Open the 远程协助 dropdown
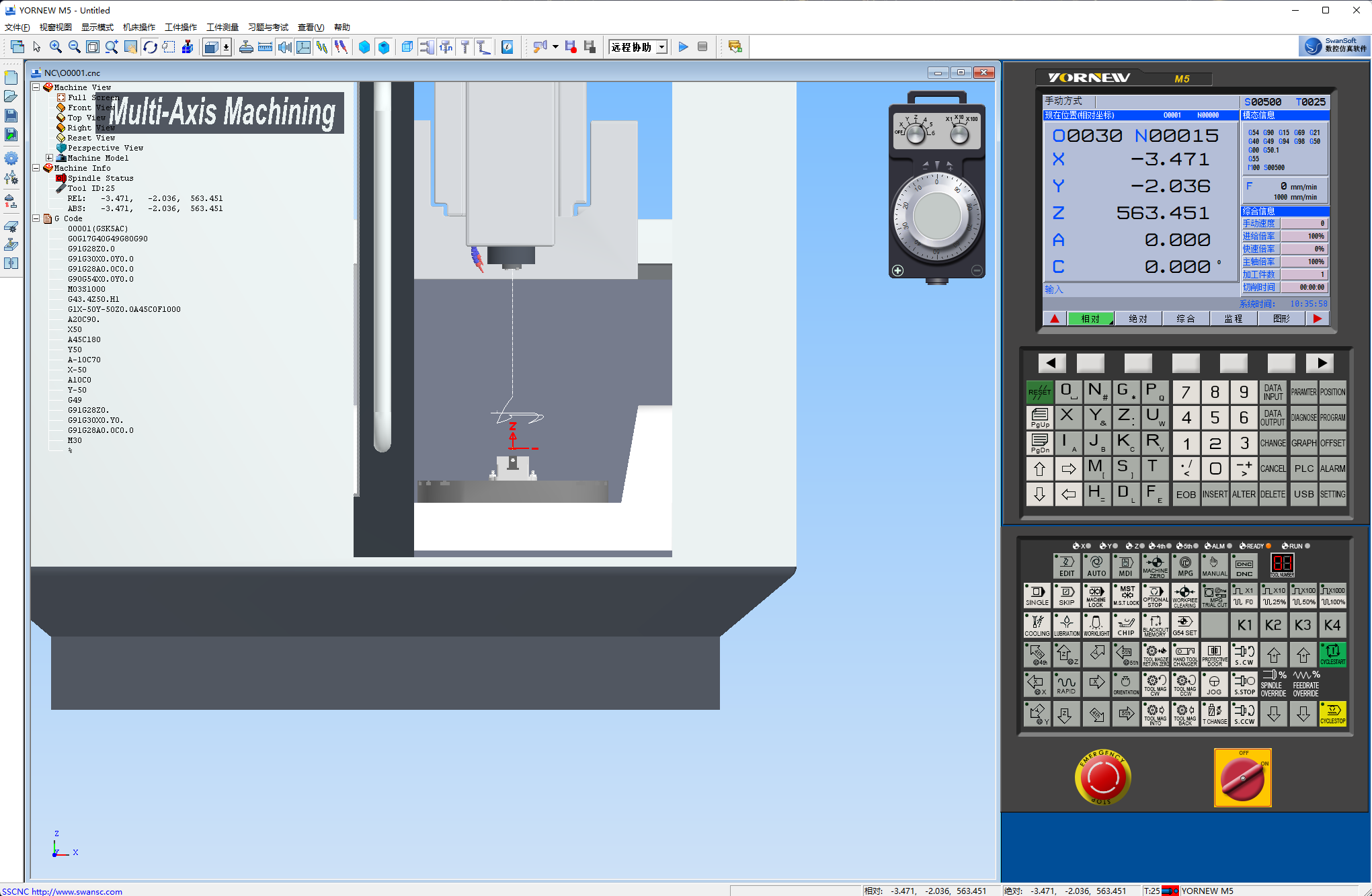This screenshot has height=896, width=1372. (662, 47)
